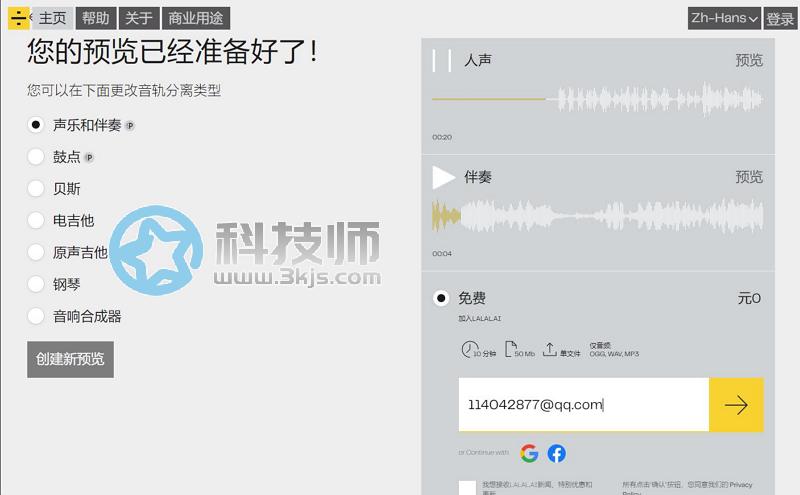Continue with Facebook icon
This screenshot has width=800, height=495.
(x=557, y=453)
